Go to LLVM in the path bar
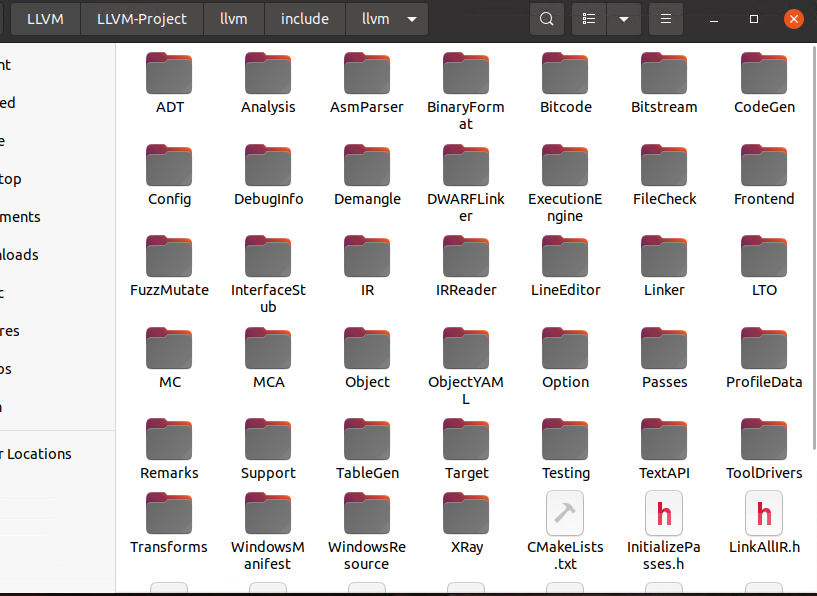The width and height of the screenshot is (817, 596). click(45, 19)
